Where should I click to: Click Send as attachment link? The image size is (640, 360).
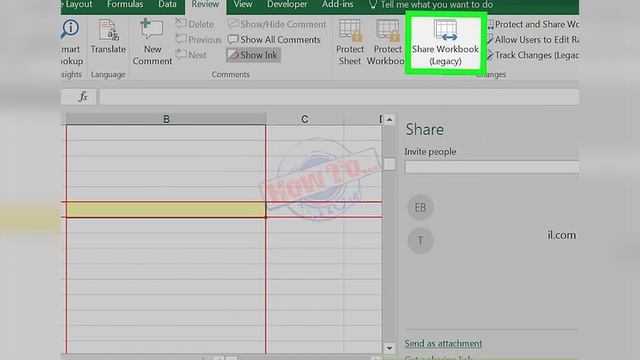point(443,344)
